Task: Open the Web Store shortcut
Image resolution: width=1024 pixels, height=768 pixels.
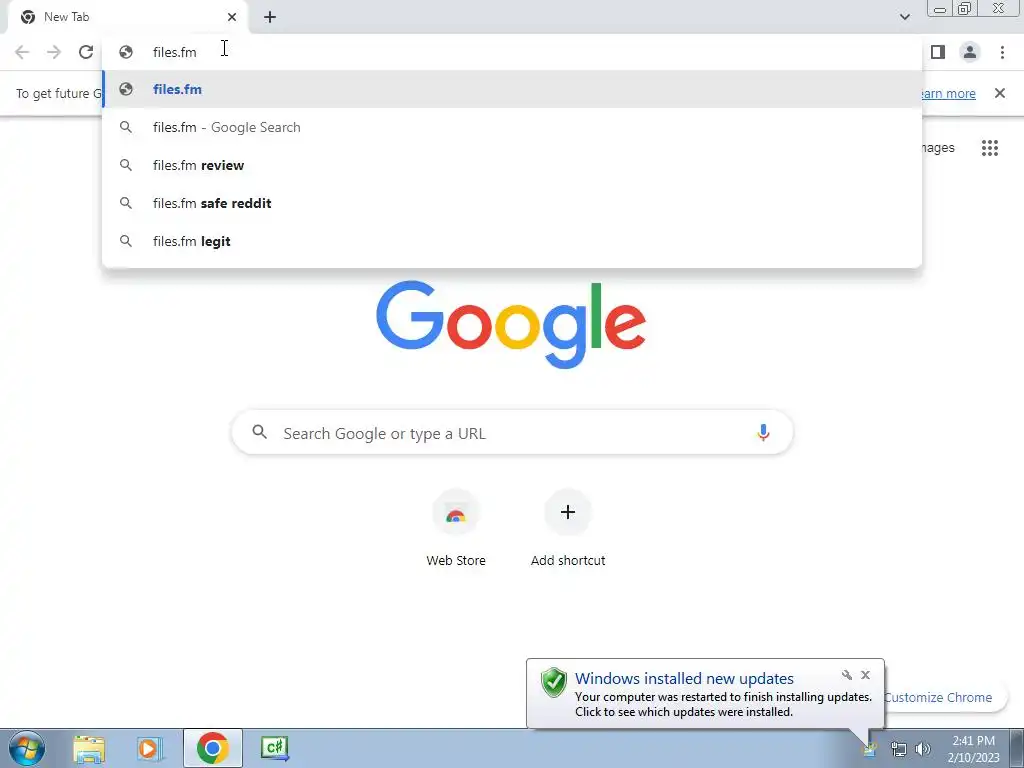Action: tap(456, 528)
